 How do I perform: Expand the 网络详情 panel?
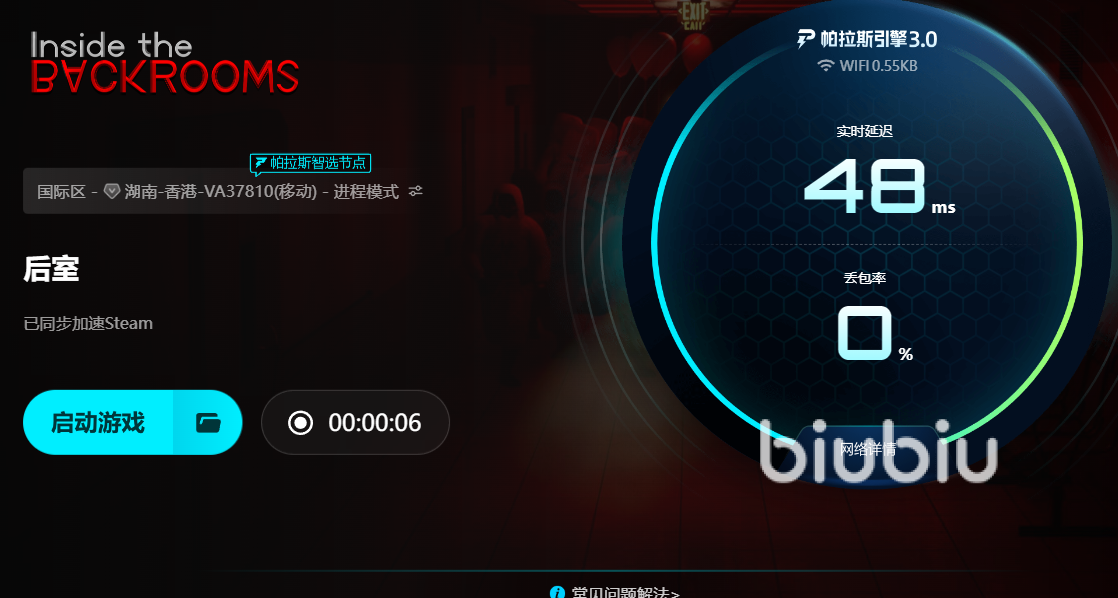[867, 449]
